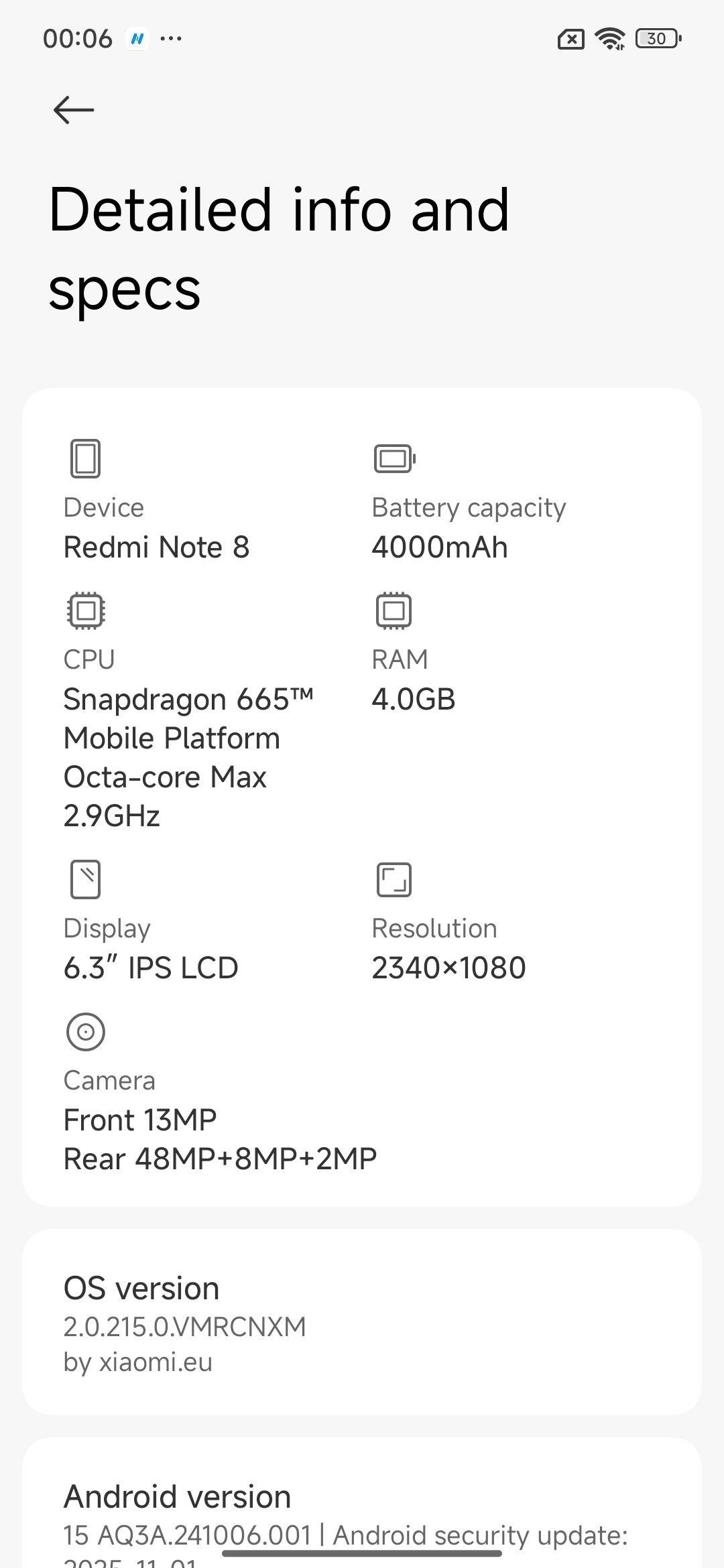The width and height of the screenshot is (724, 1568).
Task: Tap the Rear 48MP+8MP+2MP camera text
Action: coord(220,1159)
